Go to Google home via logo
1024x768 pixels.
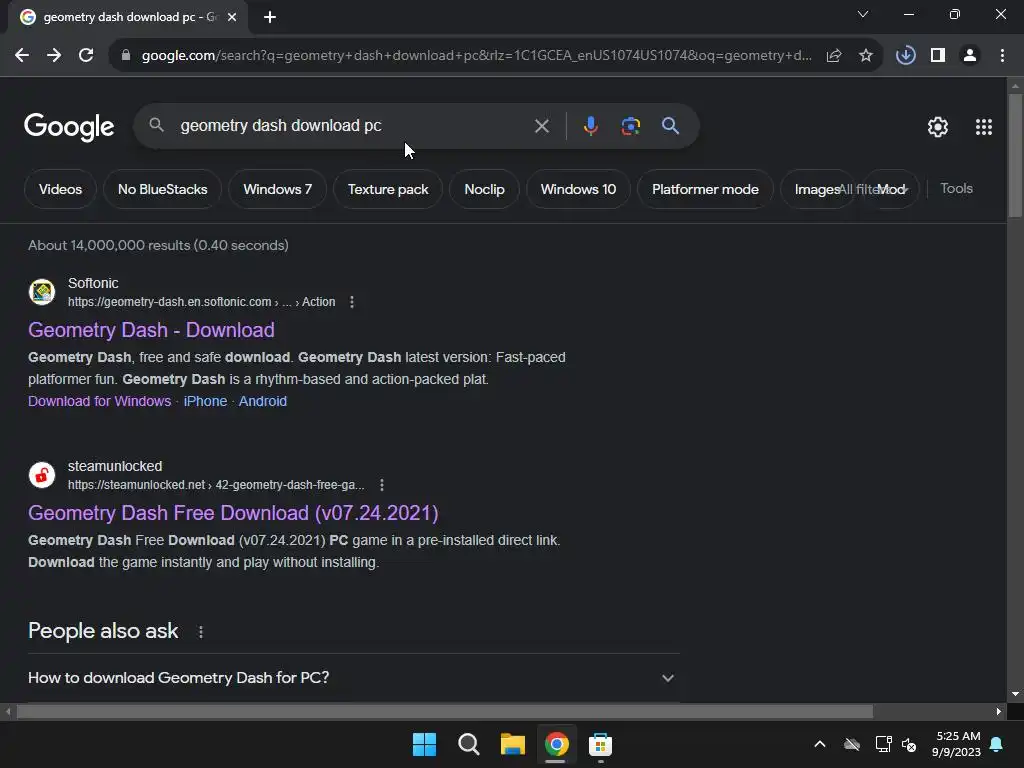69,127
